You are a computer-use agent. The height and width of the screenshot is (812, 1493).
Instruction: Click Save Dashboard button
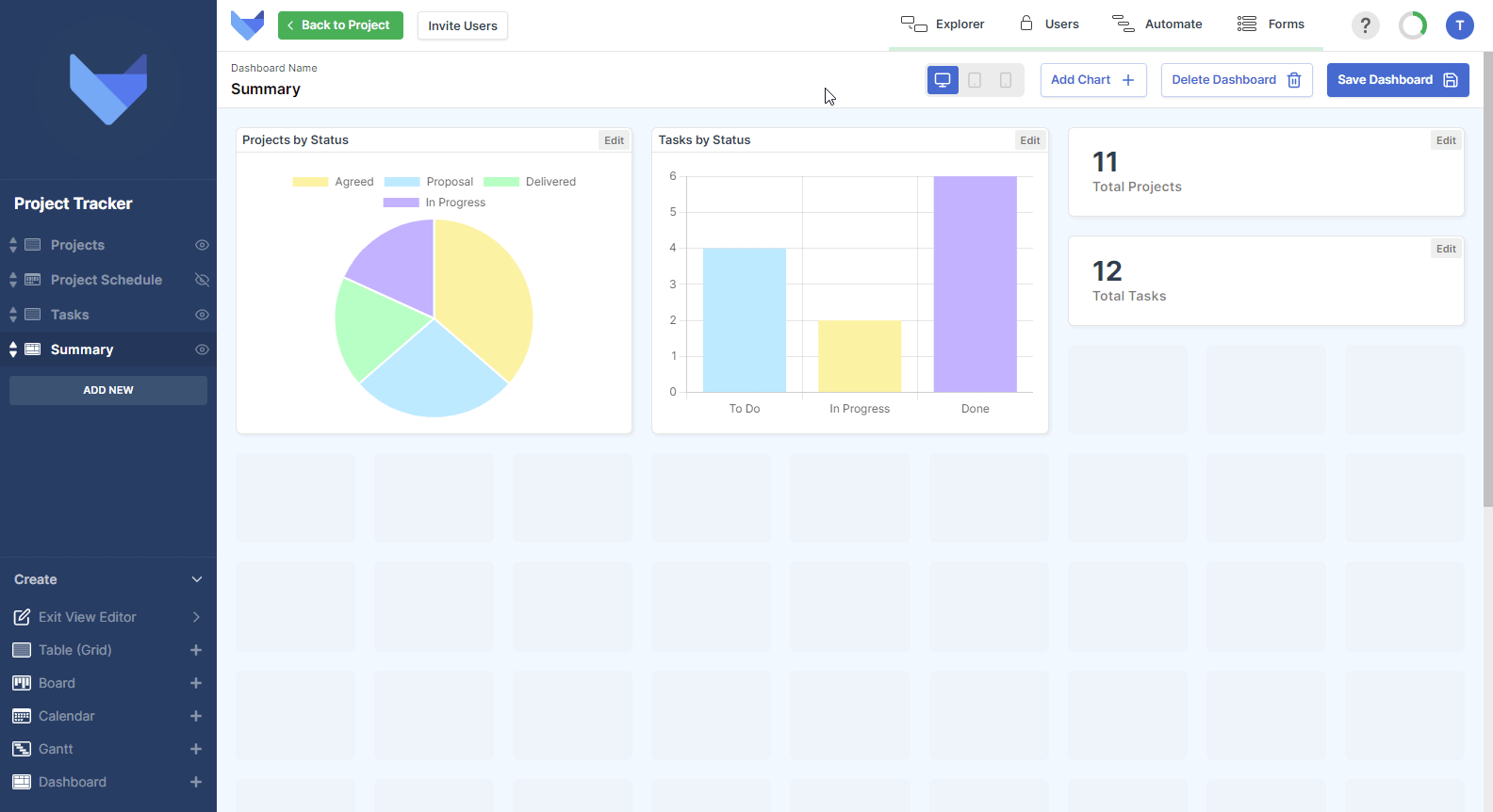pyautogui.click(x=1398, y=80)
